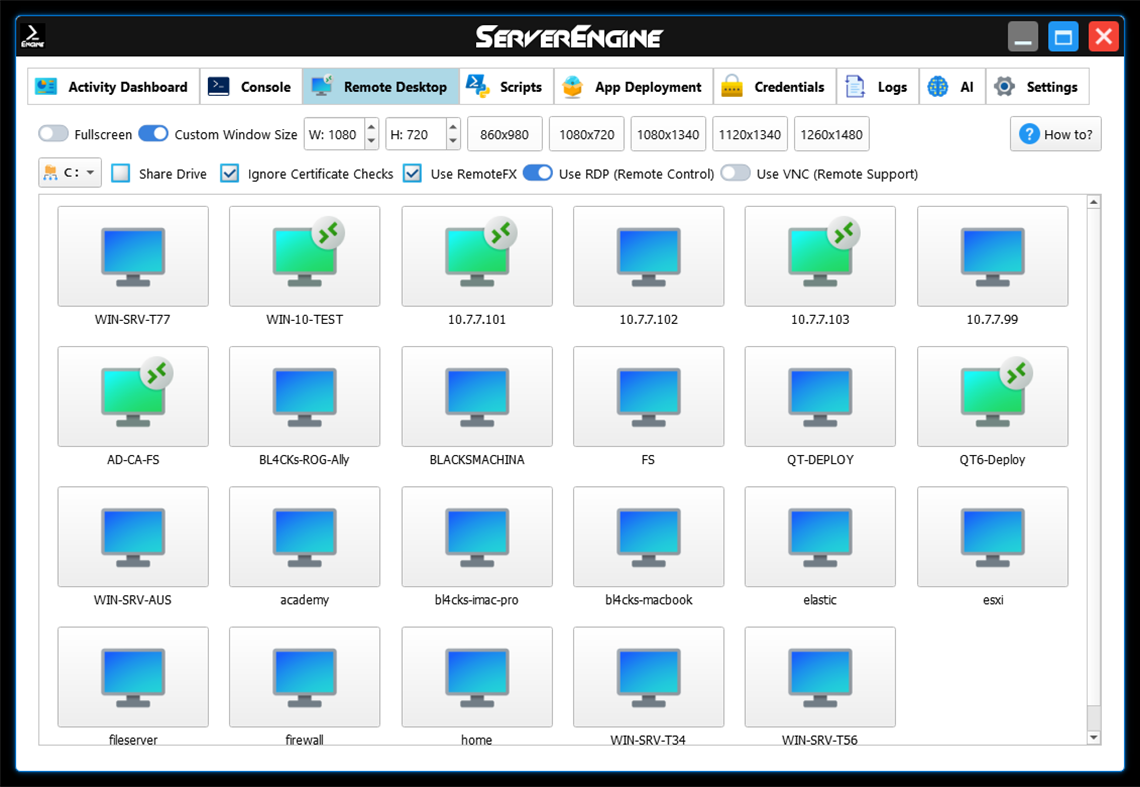1140x787 pixels.
Task: Enable the Share Drive checkbox
Action: point(120,173)
